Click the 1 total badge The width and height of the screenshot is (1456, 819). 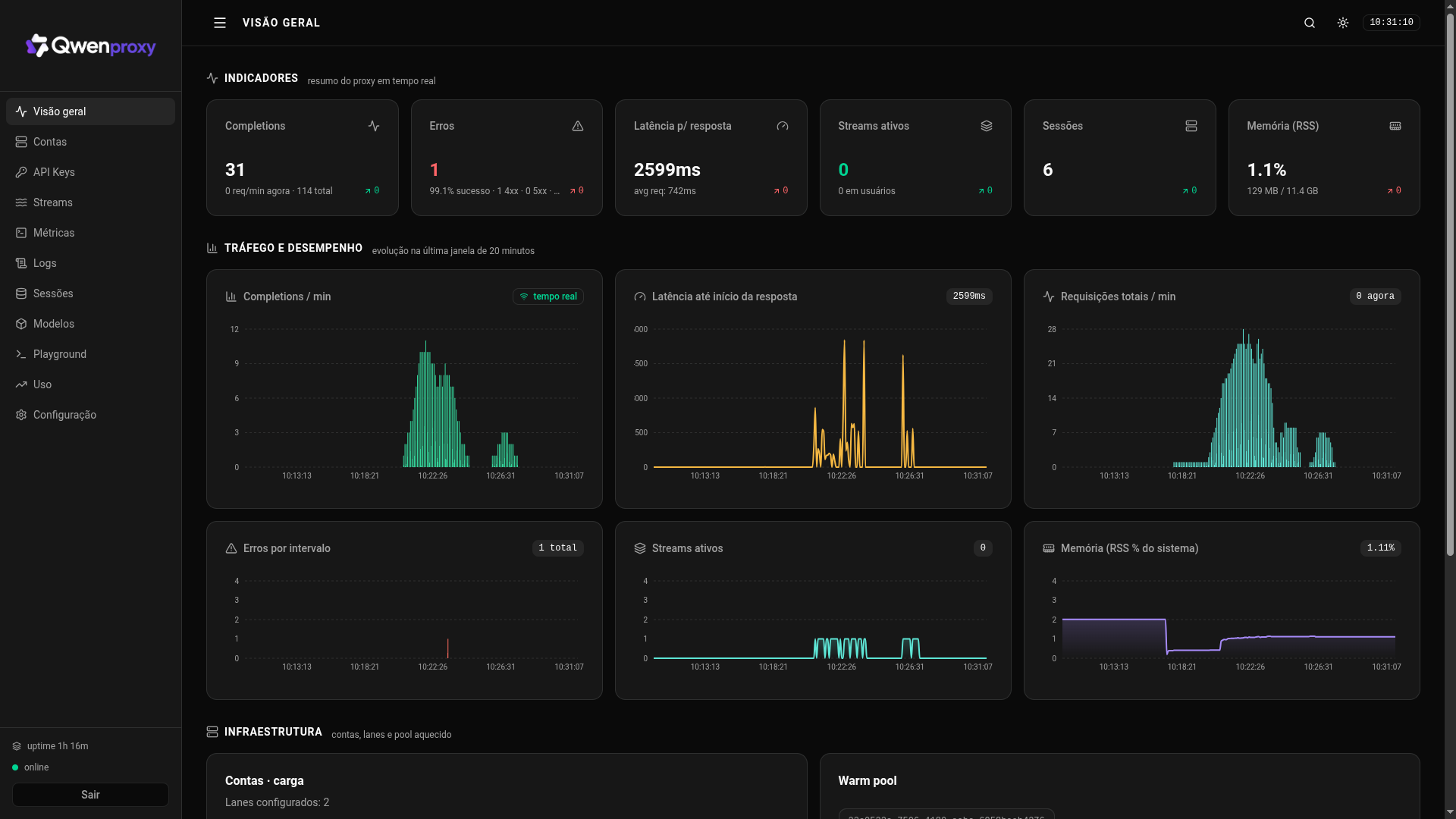(x=558, y=548)
